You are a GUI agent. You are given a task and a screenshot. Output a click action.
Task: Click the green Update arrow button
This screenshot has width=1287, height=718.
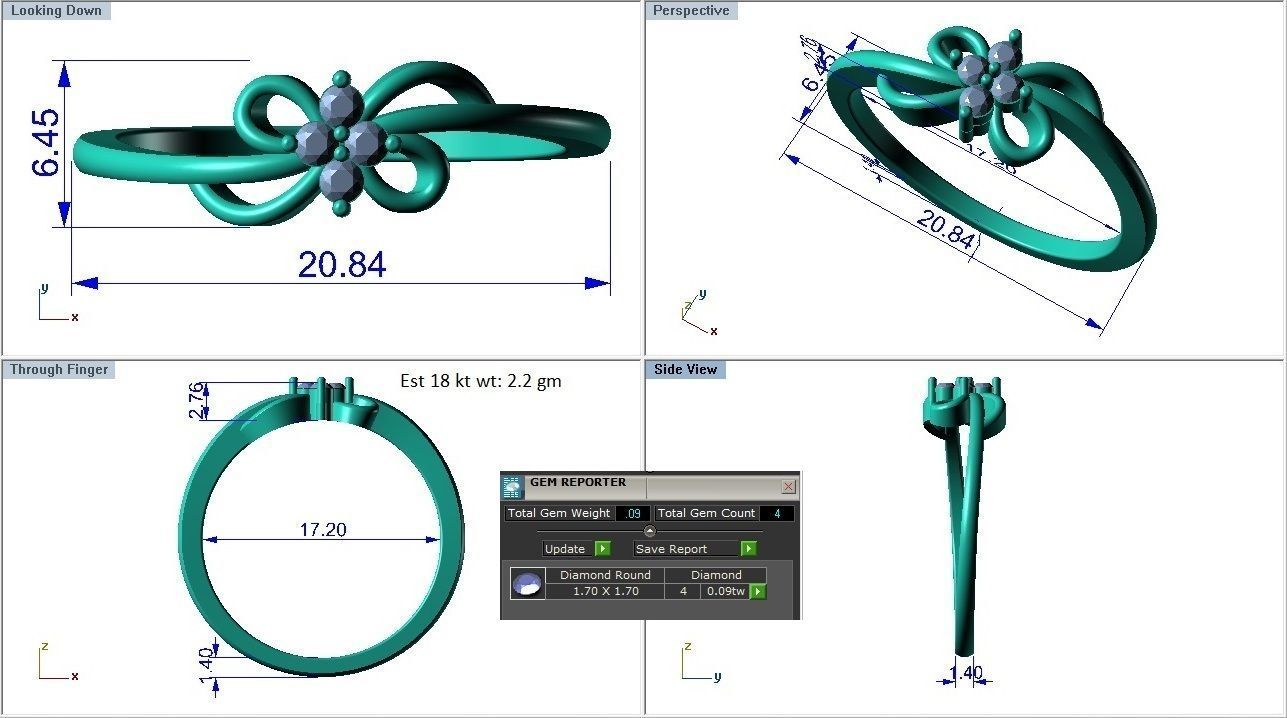602,549
